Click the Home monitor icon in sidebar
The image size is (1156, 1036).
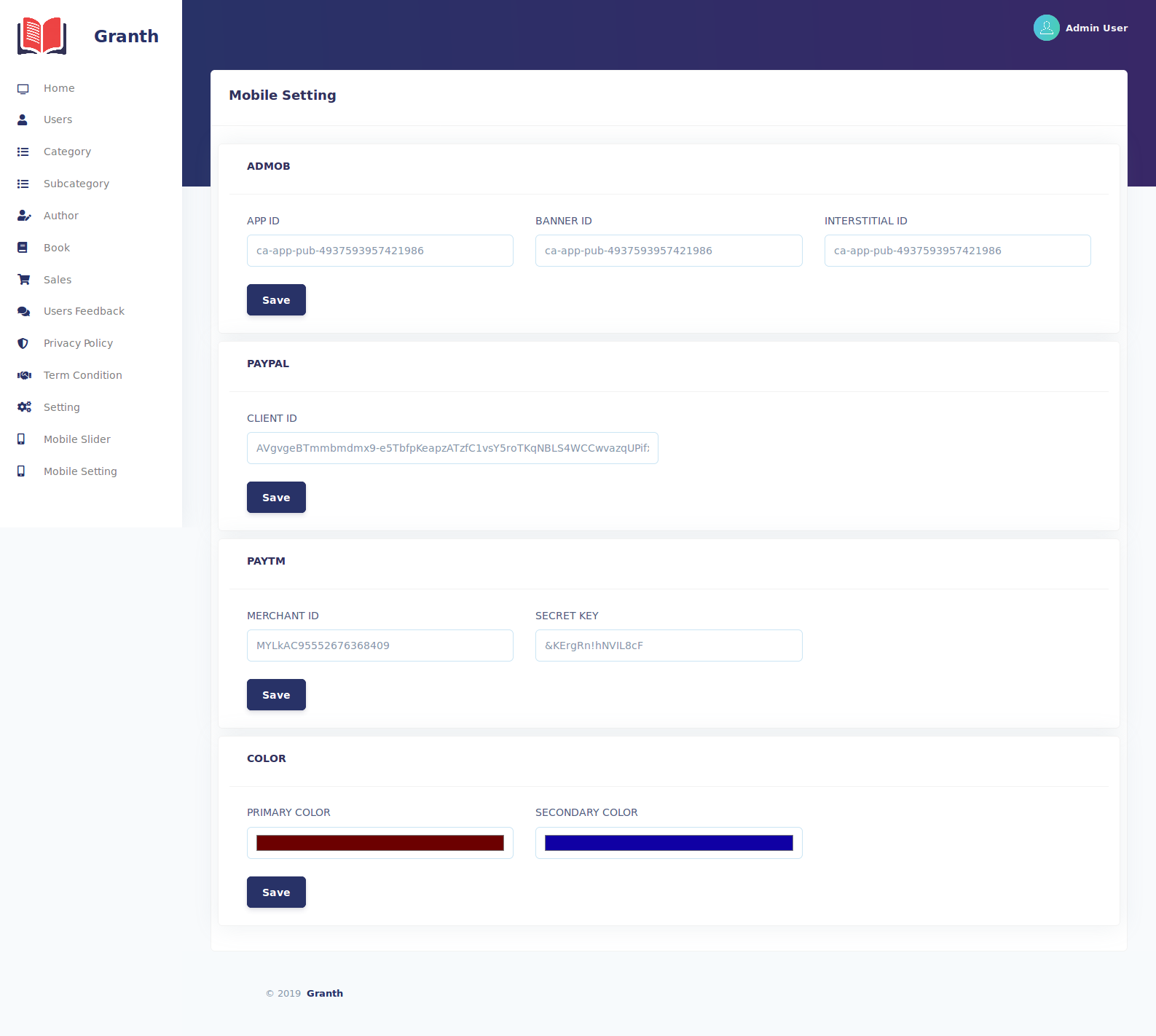23,89
